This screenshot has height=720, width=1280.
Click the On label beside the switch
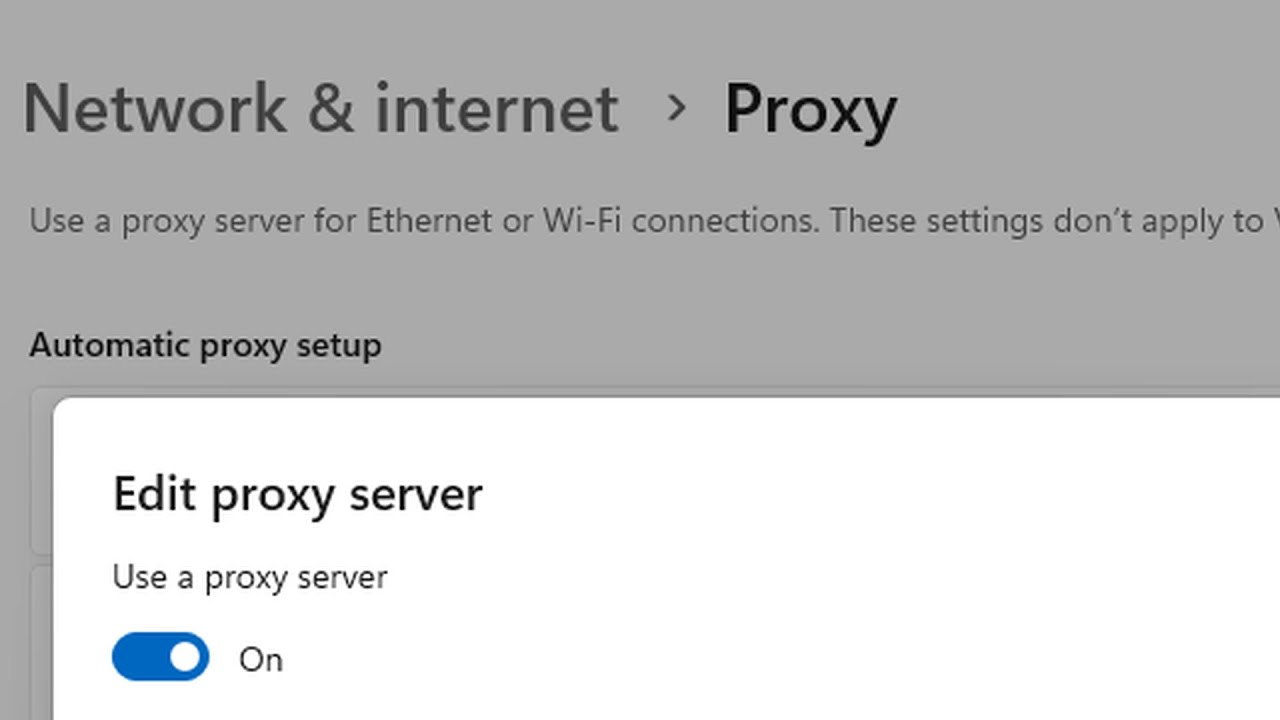(x=261, y=658)
